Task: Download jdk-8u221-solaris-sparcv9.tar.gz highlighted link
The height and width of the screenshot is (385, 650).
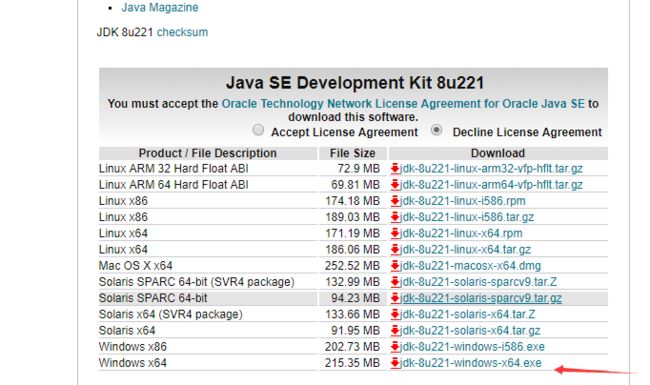Action: [x=481, y=298]
